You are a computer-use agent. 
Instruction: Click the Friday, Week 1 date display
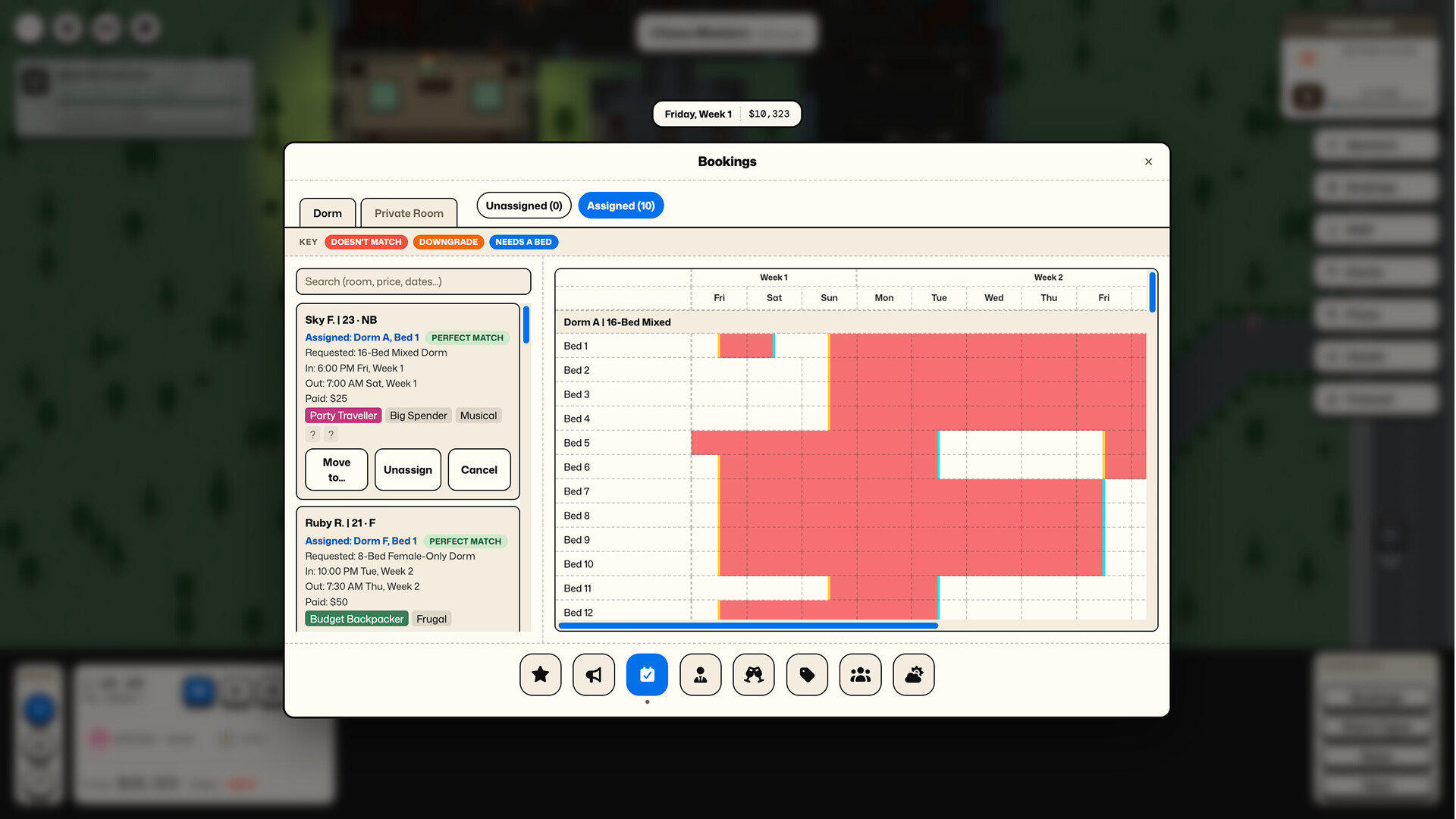point(698,114)
